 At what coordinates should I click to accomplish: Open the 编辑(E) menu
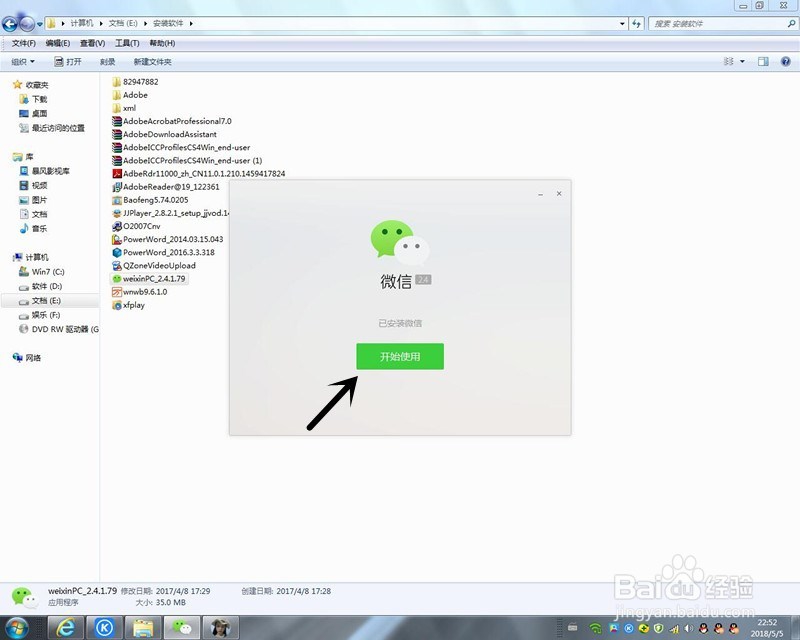pyautogui.click(x=58, y=43)
